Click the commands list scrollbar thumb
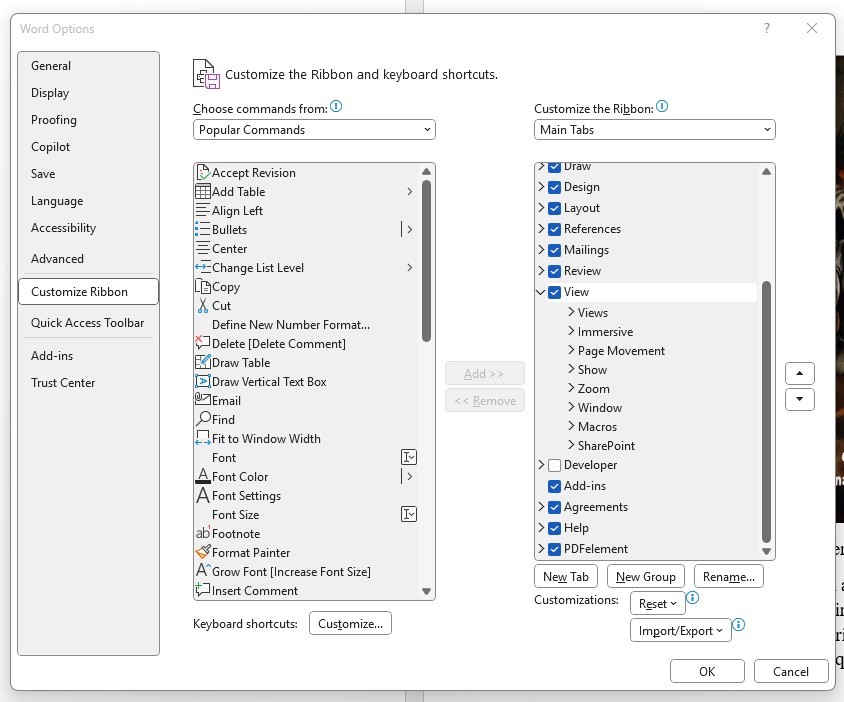The image size is (844, 702). pyautogui.click(x=426, y=261)
